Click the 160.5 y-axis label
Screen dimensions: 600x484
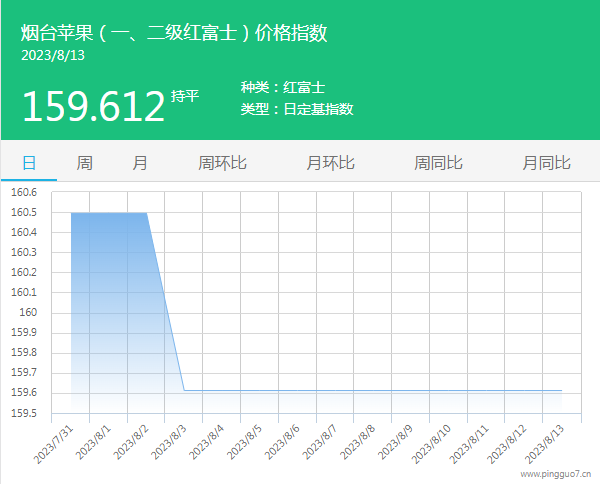click(x=24, y=213)
